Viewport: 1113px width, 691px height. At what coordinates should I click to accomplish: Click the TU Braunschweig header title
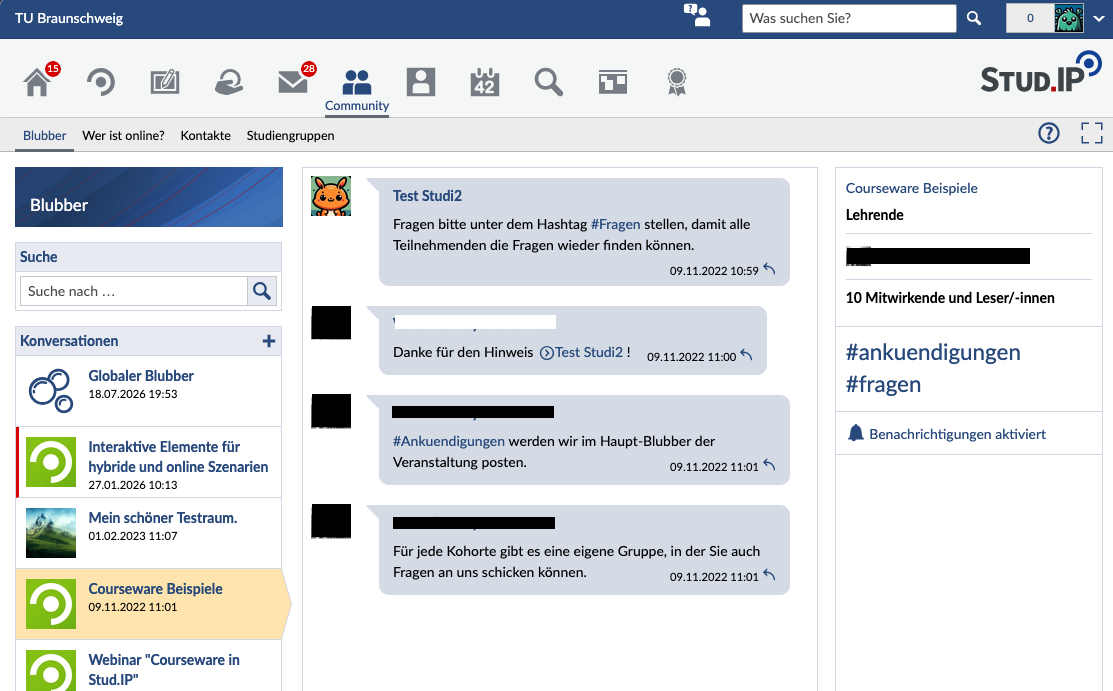[69, 18]
